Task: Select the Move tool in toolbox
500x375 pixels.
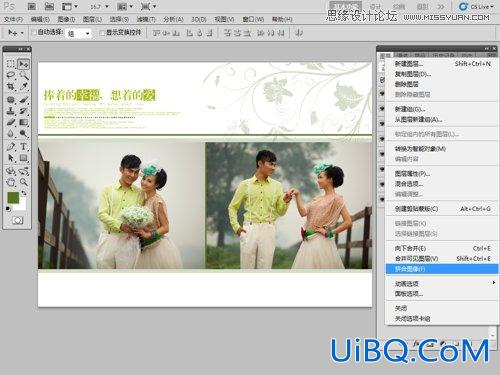Action: coord(23,64)
